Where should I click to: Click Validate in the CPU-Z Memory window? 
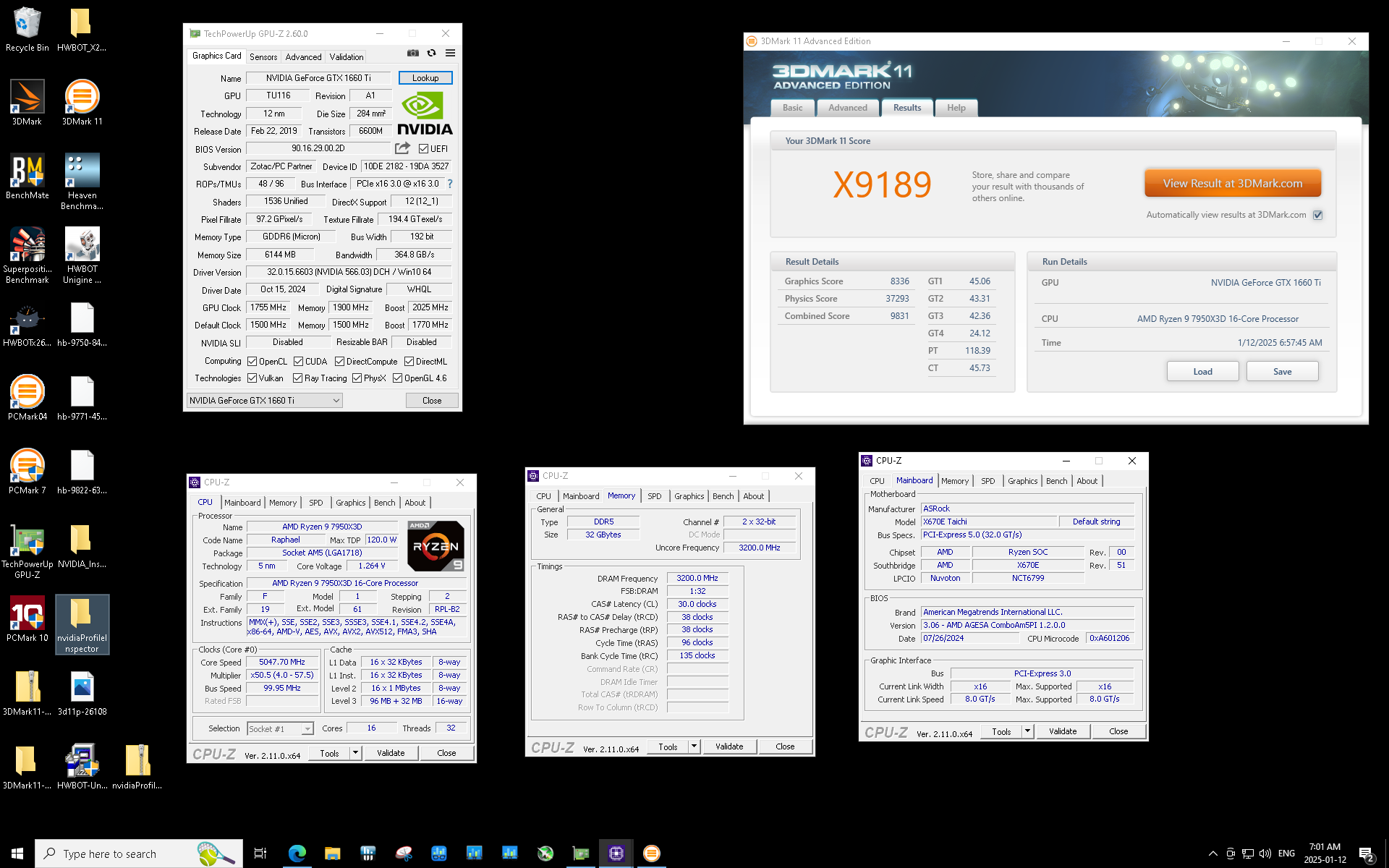(729, 746)
